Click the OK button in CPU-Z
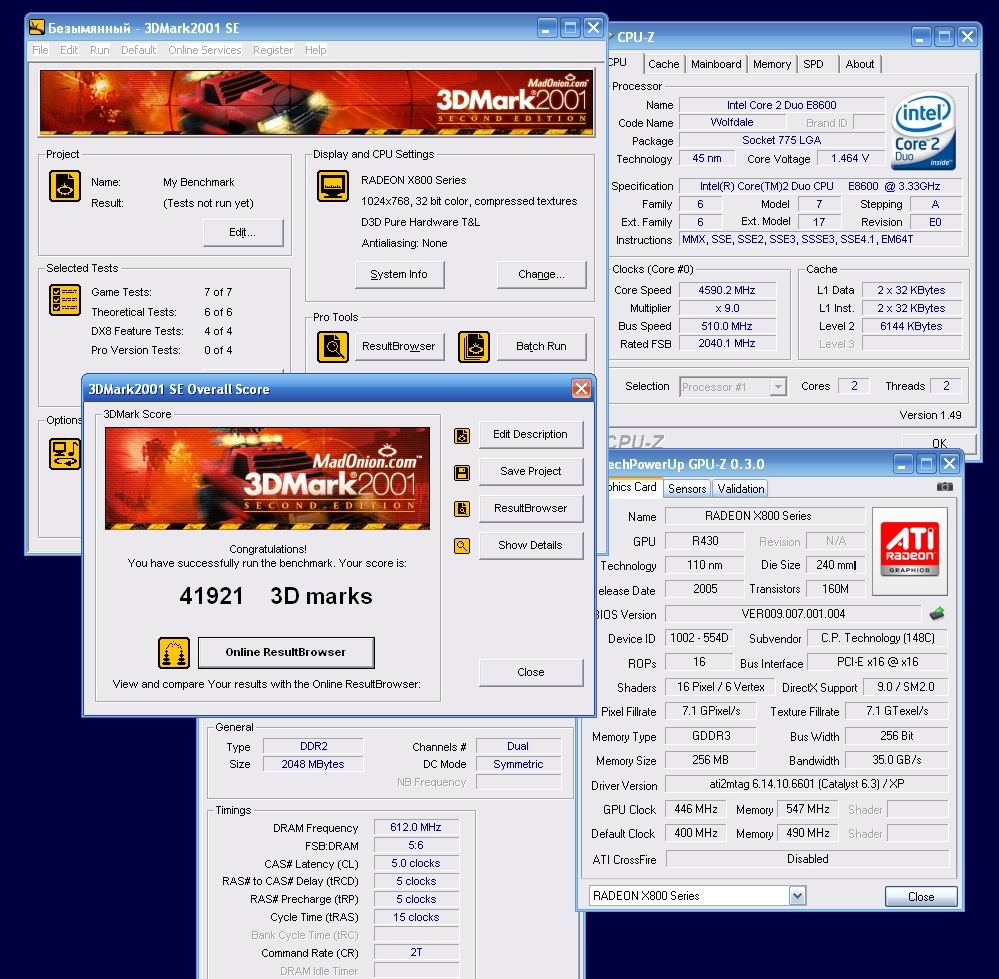This screenshot has height=979, width=999. pos(939,443)
